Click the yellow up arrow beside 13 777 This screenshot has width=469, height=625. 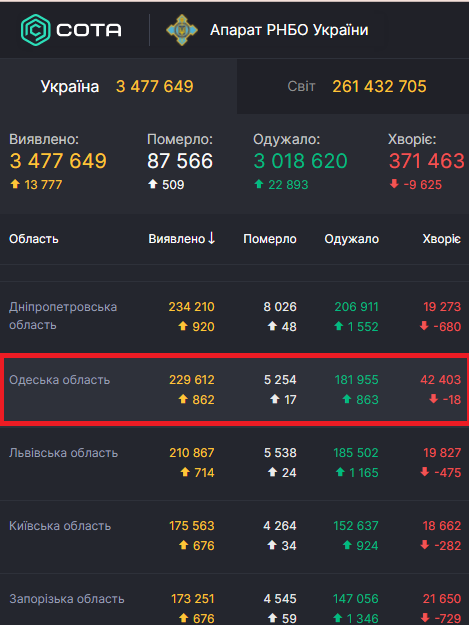pos(15,184)
